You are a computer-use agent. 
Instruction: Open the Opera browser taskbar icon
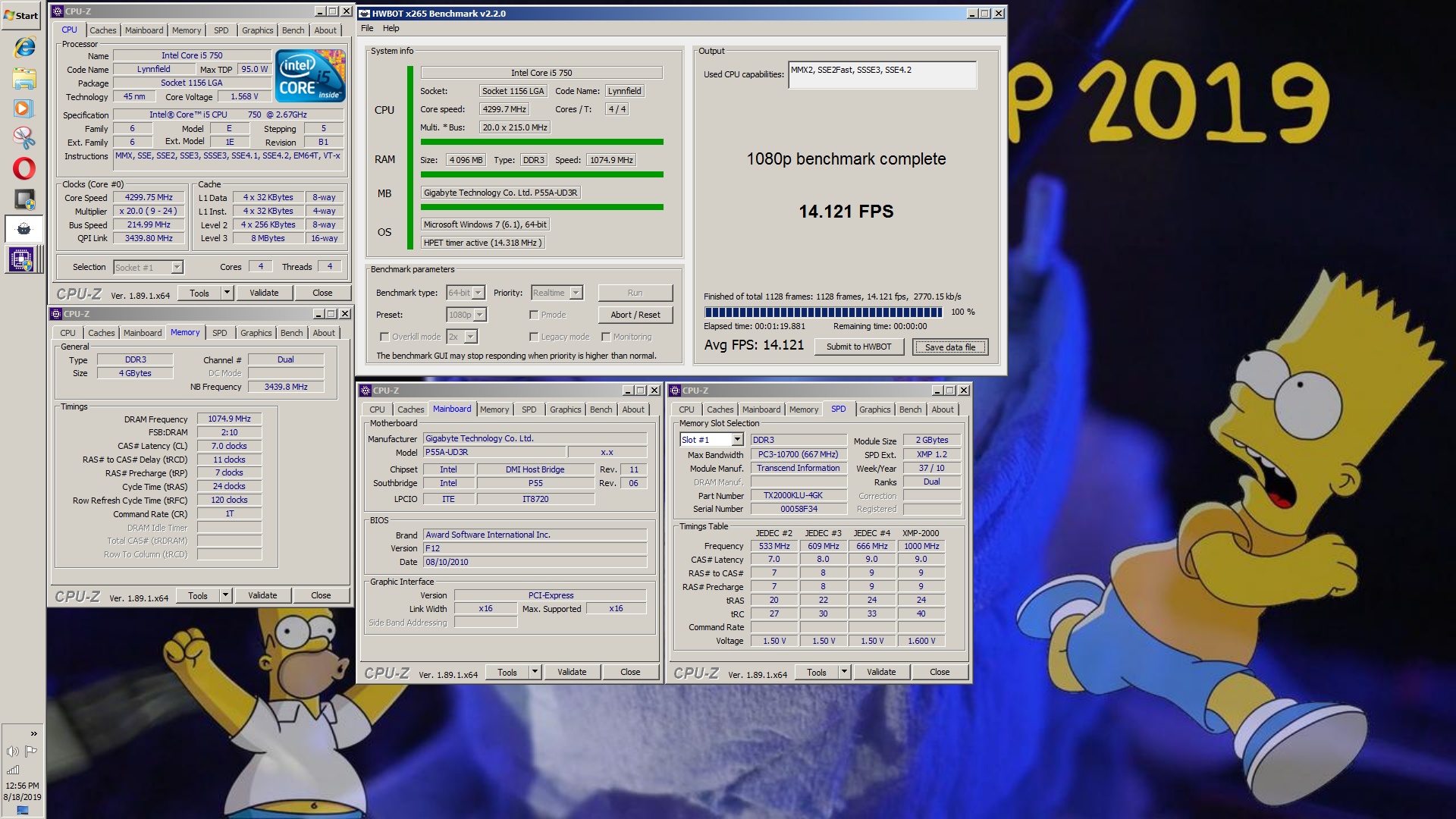pyautogui.click(x=24, y=168)
